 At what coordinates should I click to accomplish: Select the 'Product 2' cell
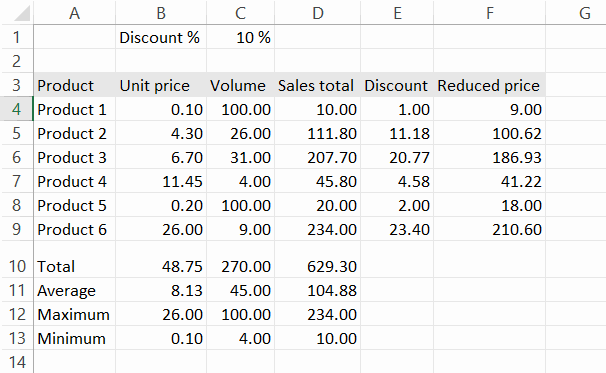pyautogui.click(x=74, y=133)
